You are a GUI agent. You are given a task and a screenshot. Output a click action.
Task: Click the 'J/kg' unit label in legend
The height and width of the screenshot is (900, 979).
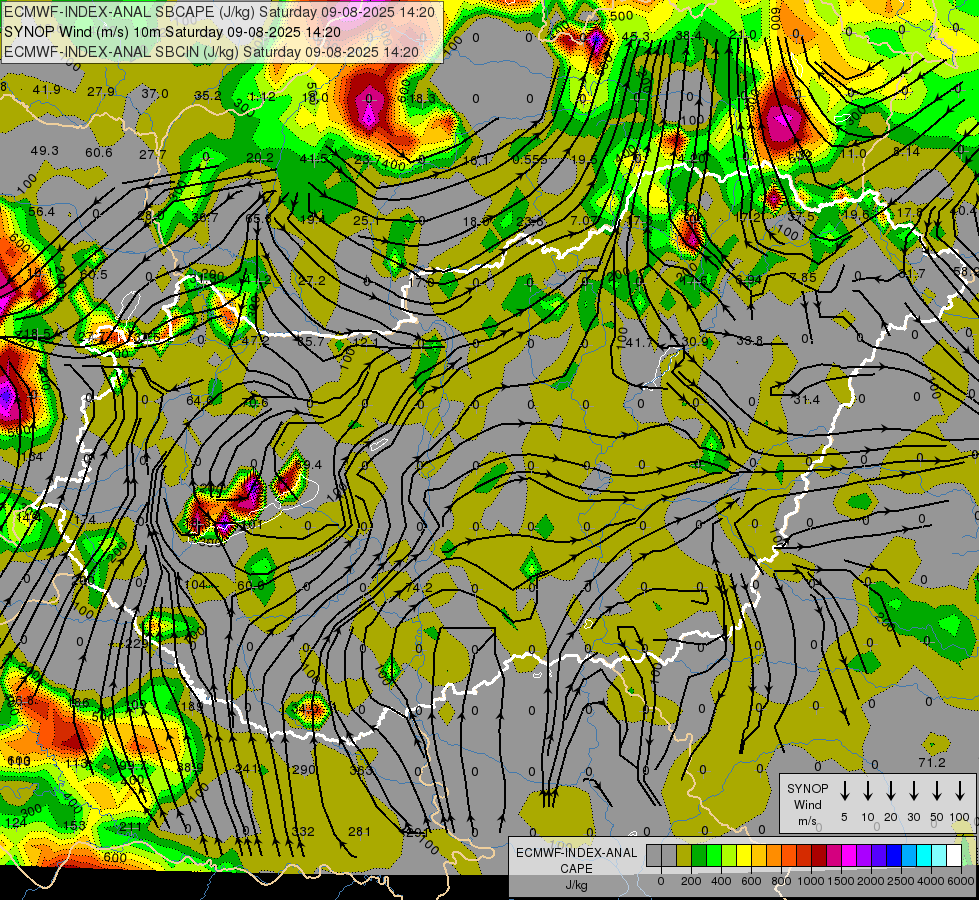pyautogui.click(x=576, y=885)
